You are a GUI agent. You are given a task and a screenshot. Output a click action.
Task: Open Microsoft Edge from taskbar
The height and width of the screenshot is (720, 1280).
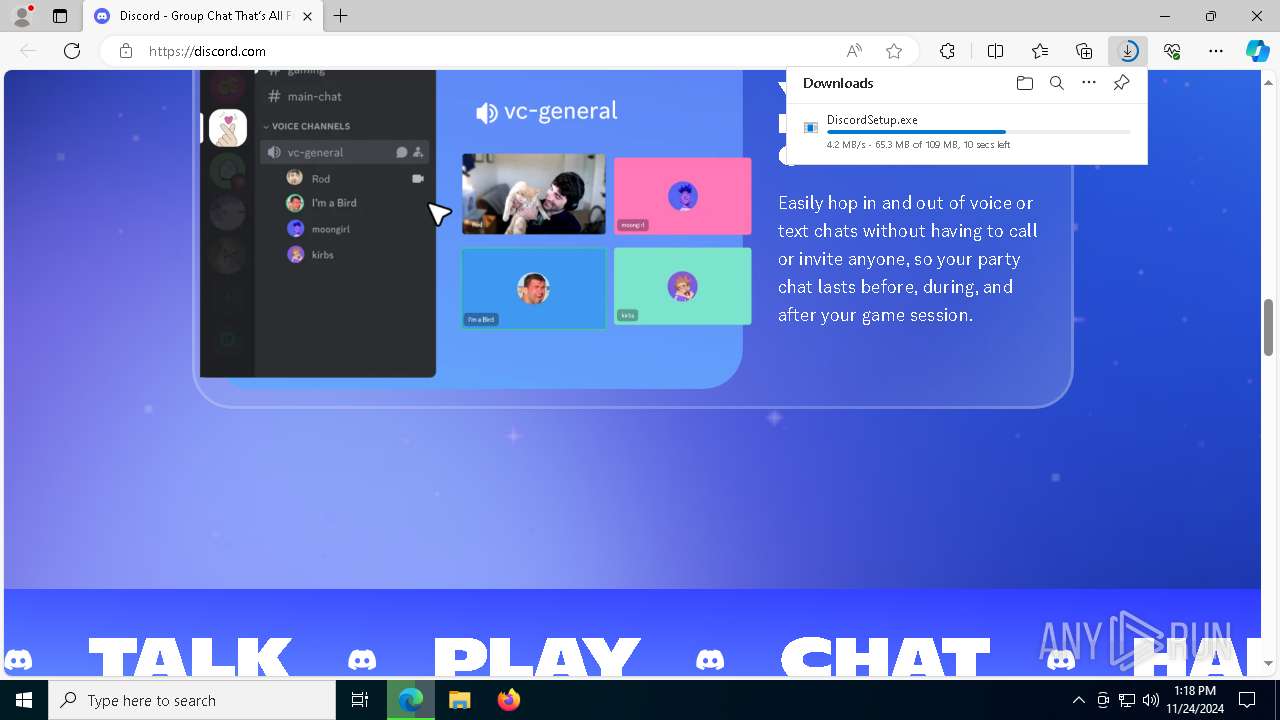[411, 700]
